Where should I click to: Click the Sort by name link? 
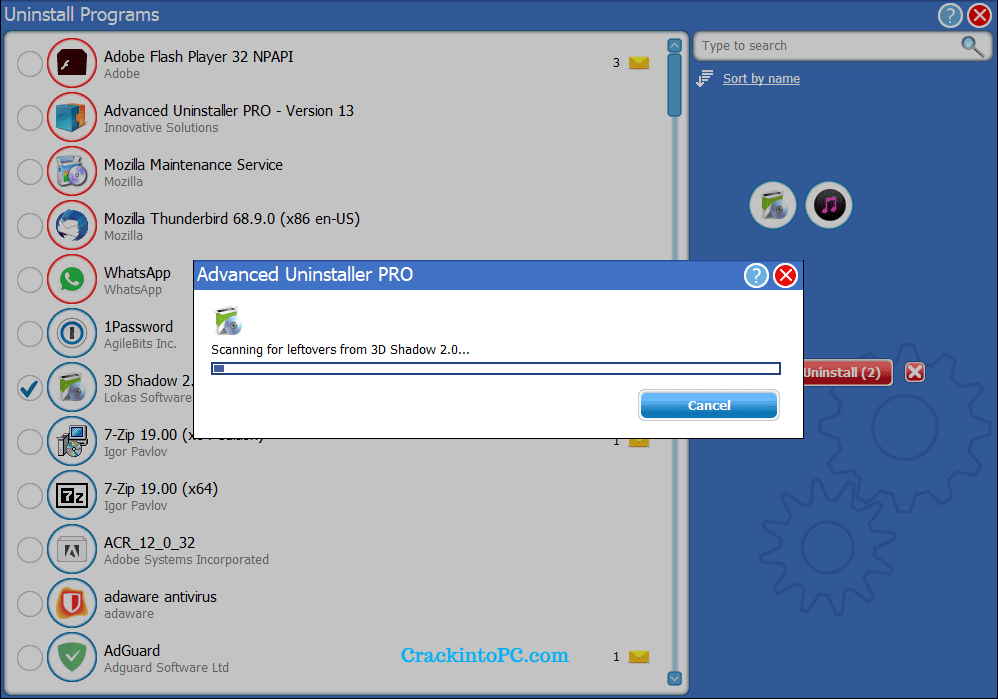(761, 78)
